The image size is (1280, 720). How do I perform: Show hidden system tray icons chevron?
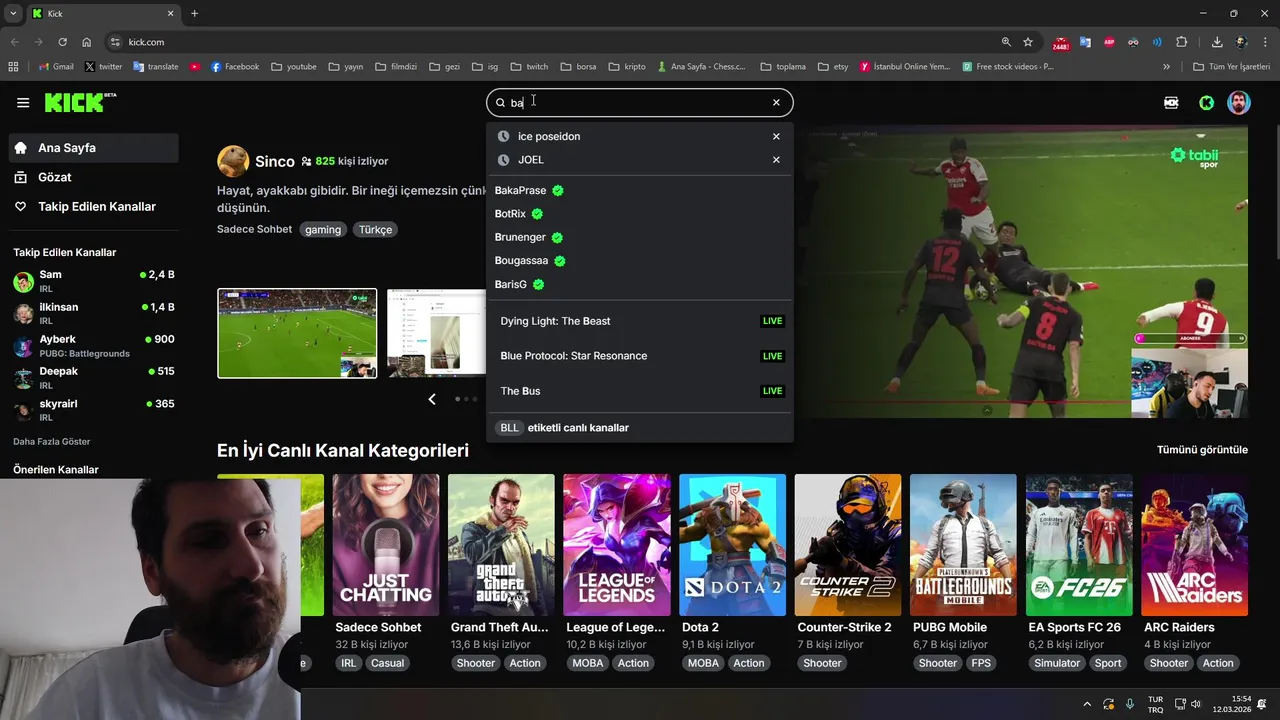(x=1087, y=704)
